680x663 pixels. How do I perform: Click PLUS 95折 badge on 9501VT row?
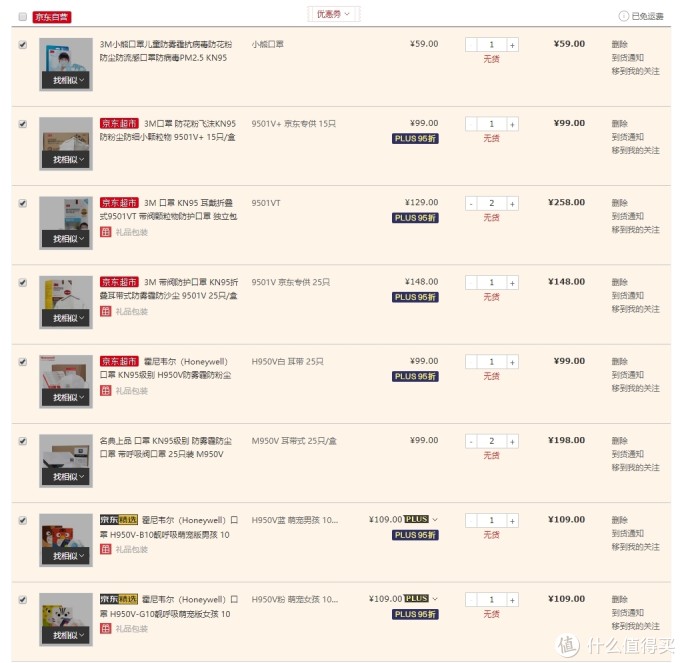tap(415, 218)
